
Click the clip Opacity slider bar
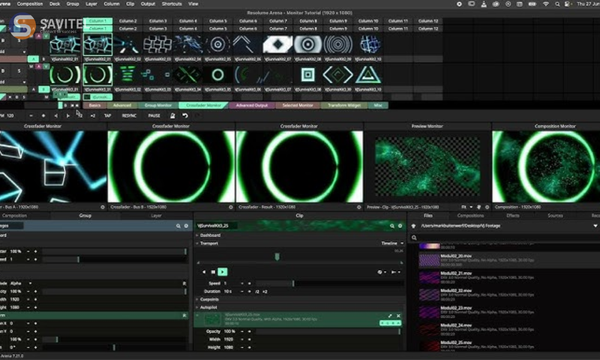point(328,331)
